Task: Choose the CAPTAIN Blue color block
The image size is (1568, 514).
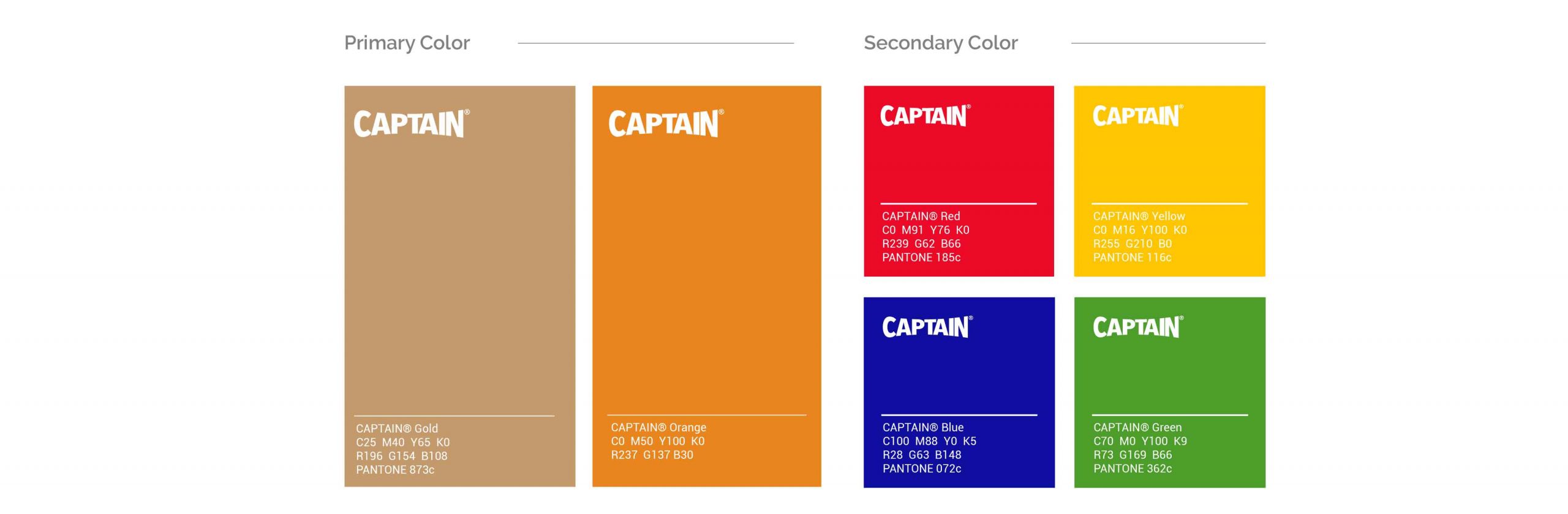Action: pyautogui.click(x=959, y=376)
